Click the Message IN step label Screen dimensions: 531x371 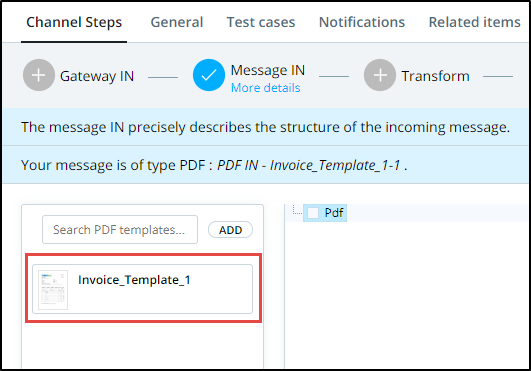click(x=268, y=70)
